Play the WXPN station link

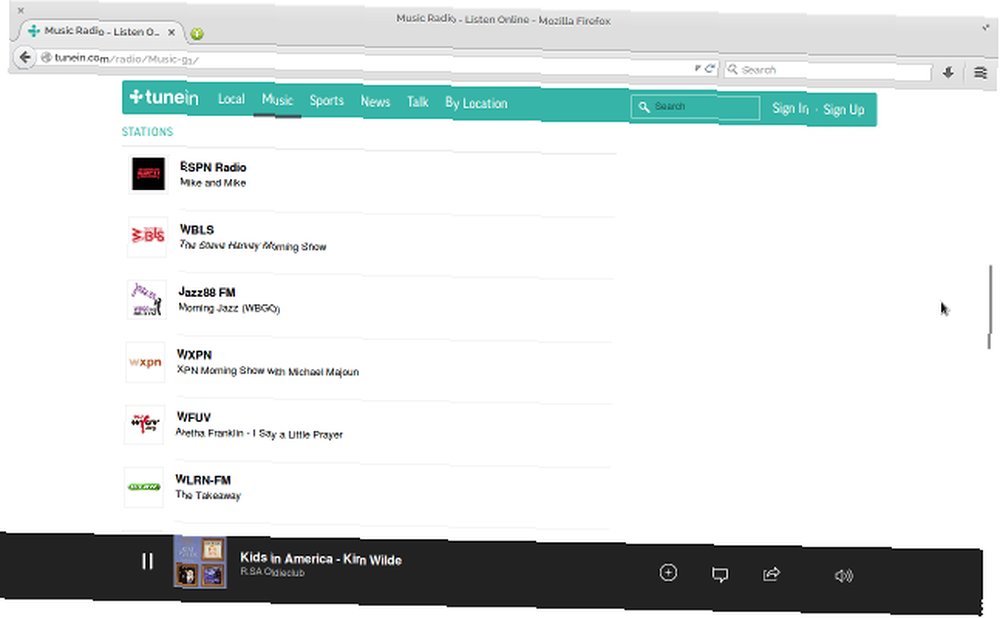(x=194, y=355)
